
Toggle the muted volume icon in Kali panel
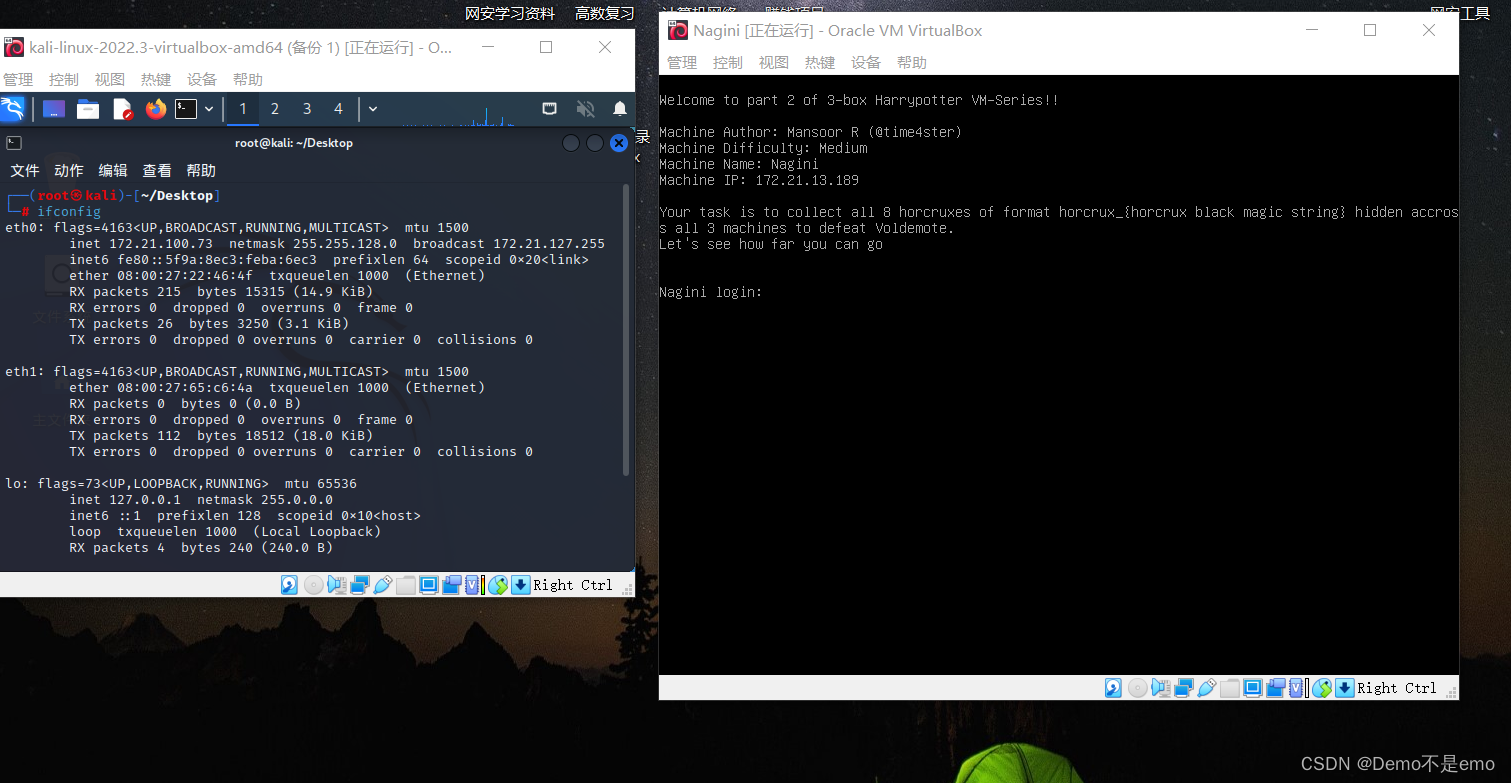(586, 109)
